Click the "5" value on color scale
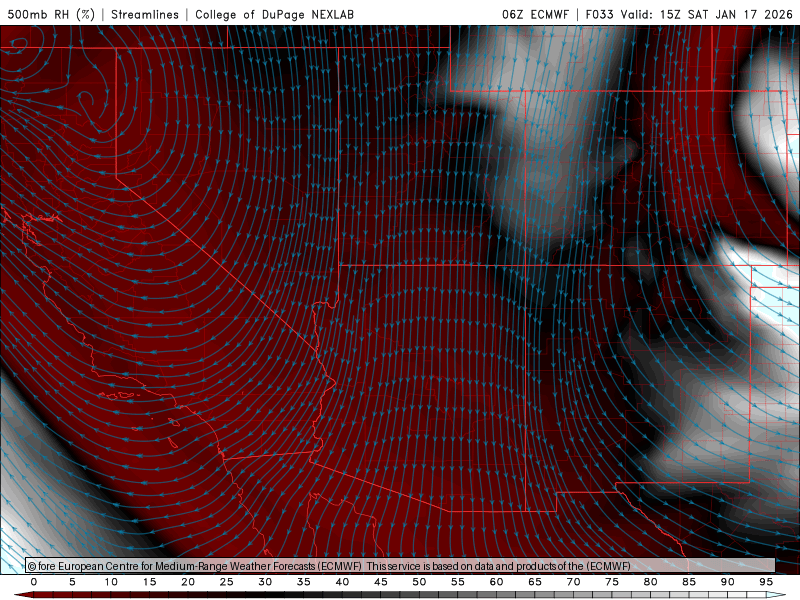 tap(72, 582)
